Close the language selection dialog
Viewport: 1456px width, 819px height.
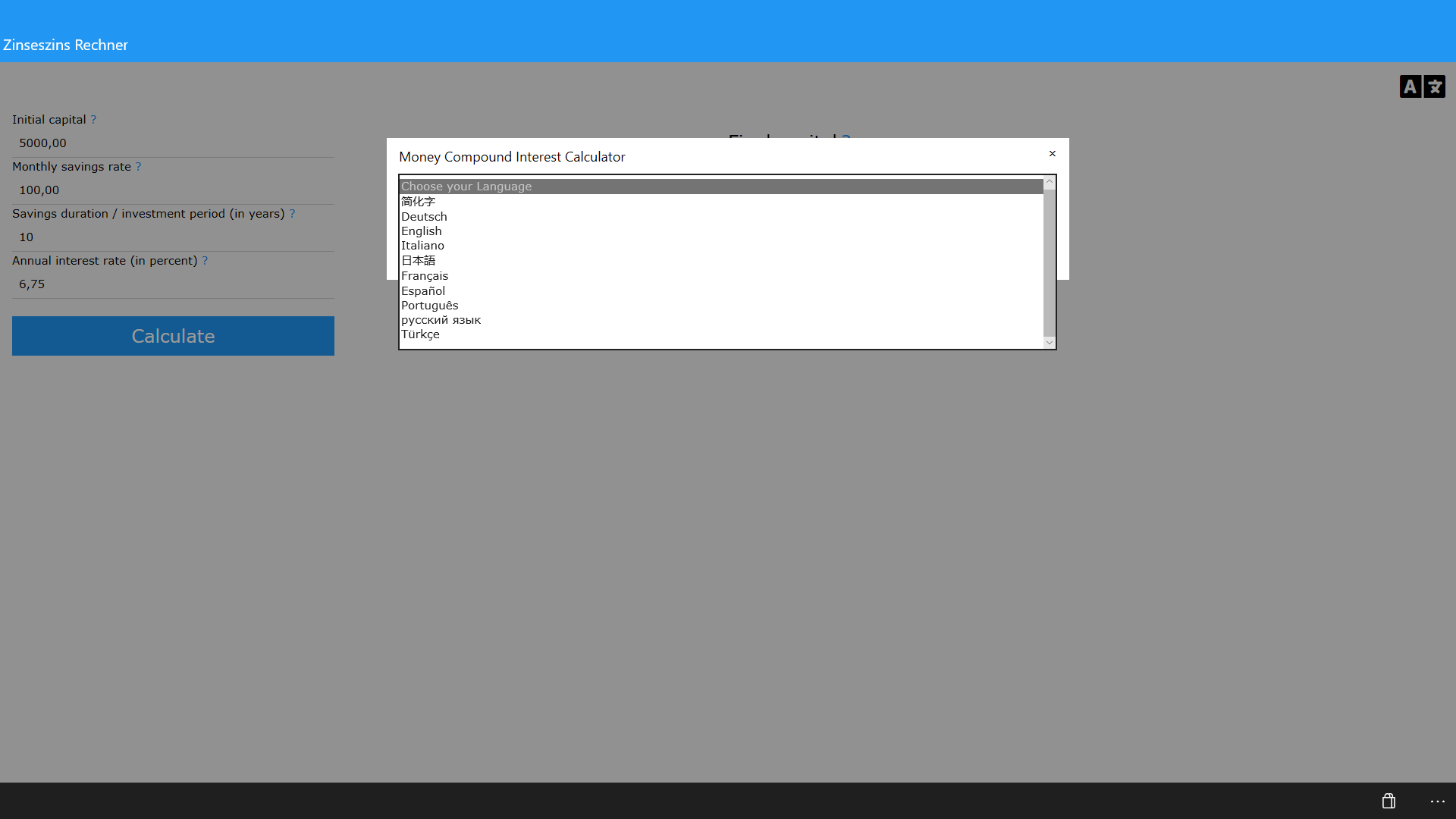(x=1052, y=154)
